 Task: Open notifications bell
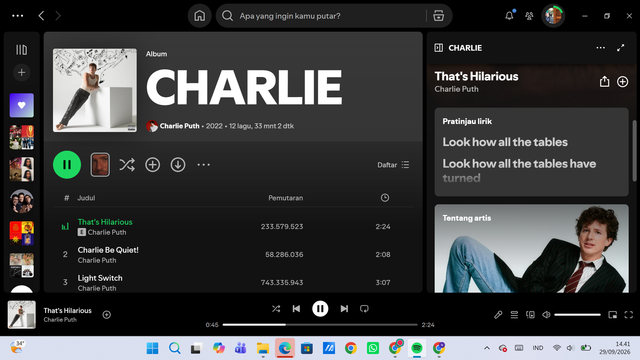point(509,16)
